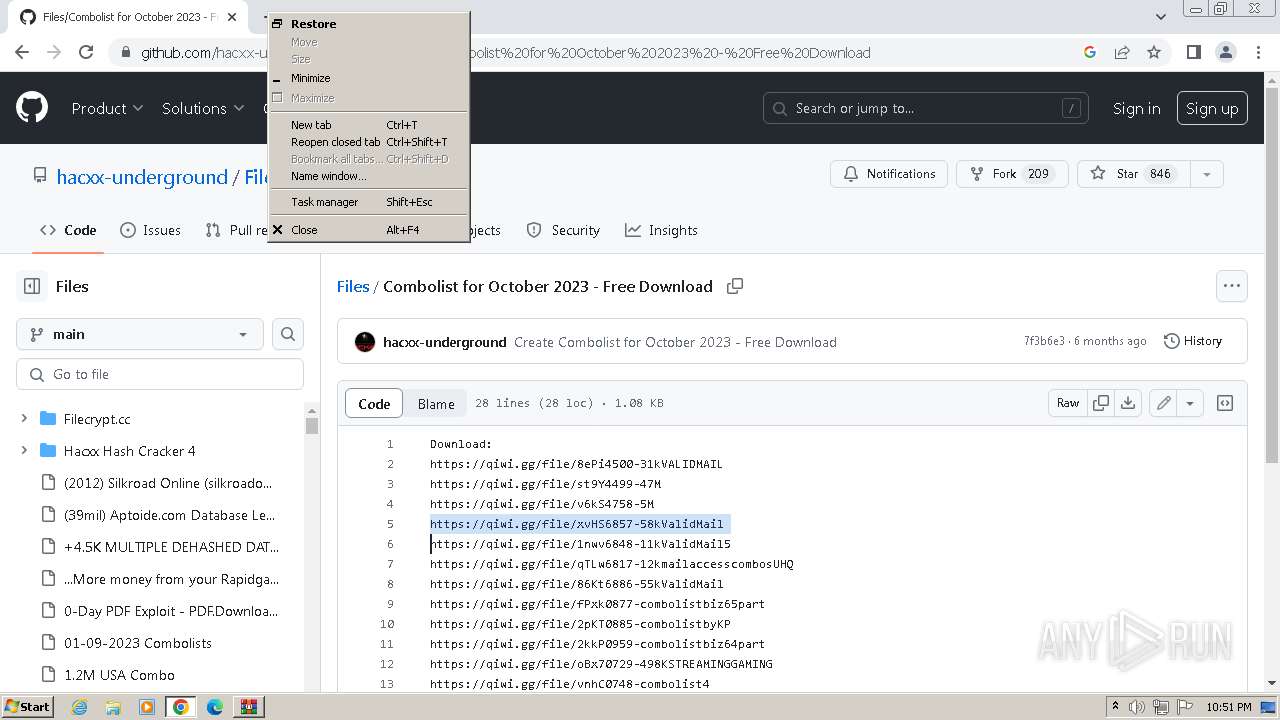Screen dimensions: 1280x720
Task: Click the file tree scrollbar thumb
Action: click(x=312, y=425)
